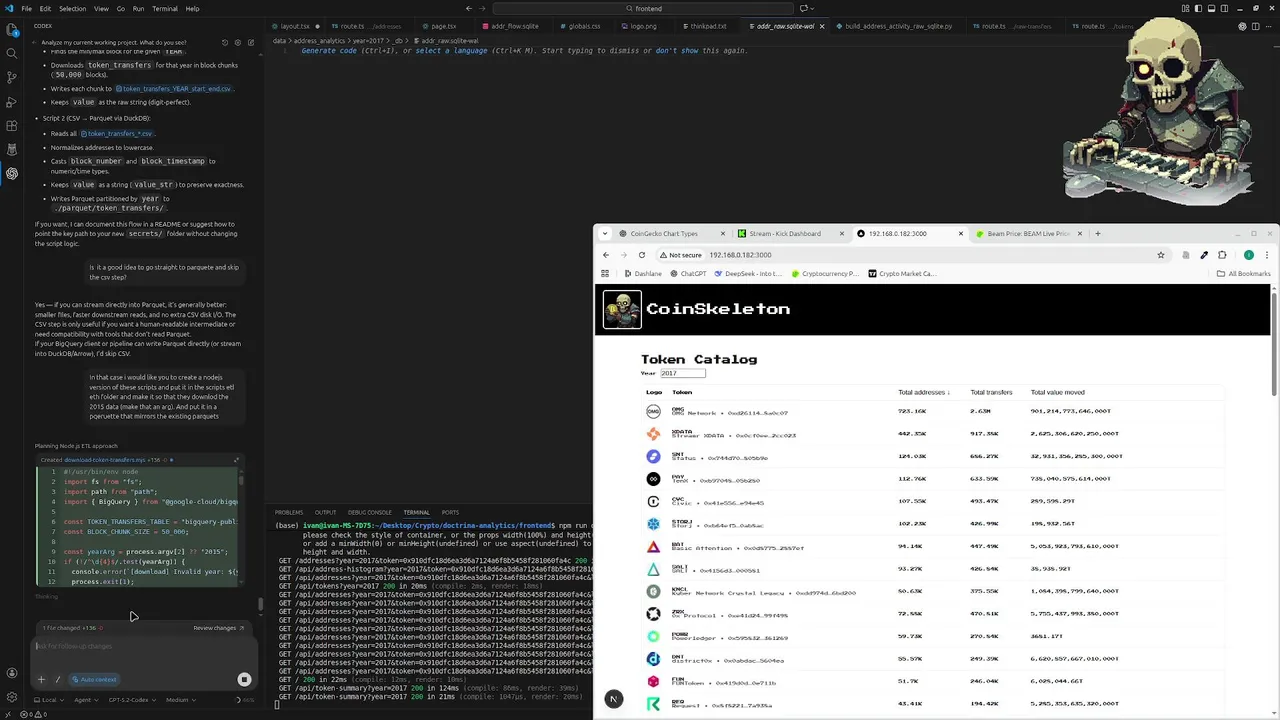This screenshot has height=720, width=1280.
Task: Open the Selection menu
Action: 72,8
